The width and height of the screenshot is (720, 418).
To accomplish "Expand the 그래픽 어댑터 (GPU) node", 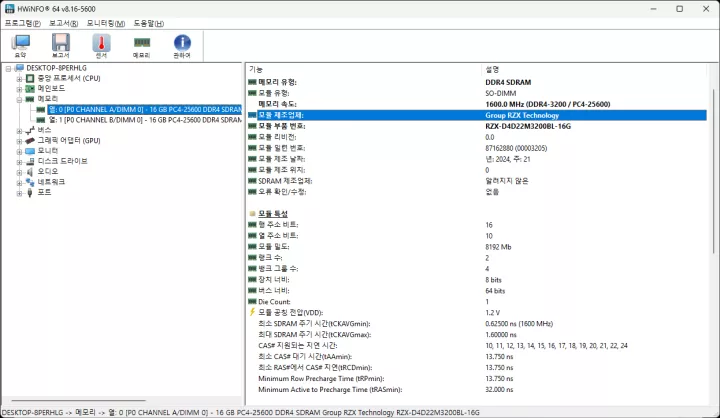I will 19,141.
